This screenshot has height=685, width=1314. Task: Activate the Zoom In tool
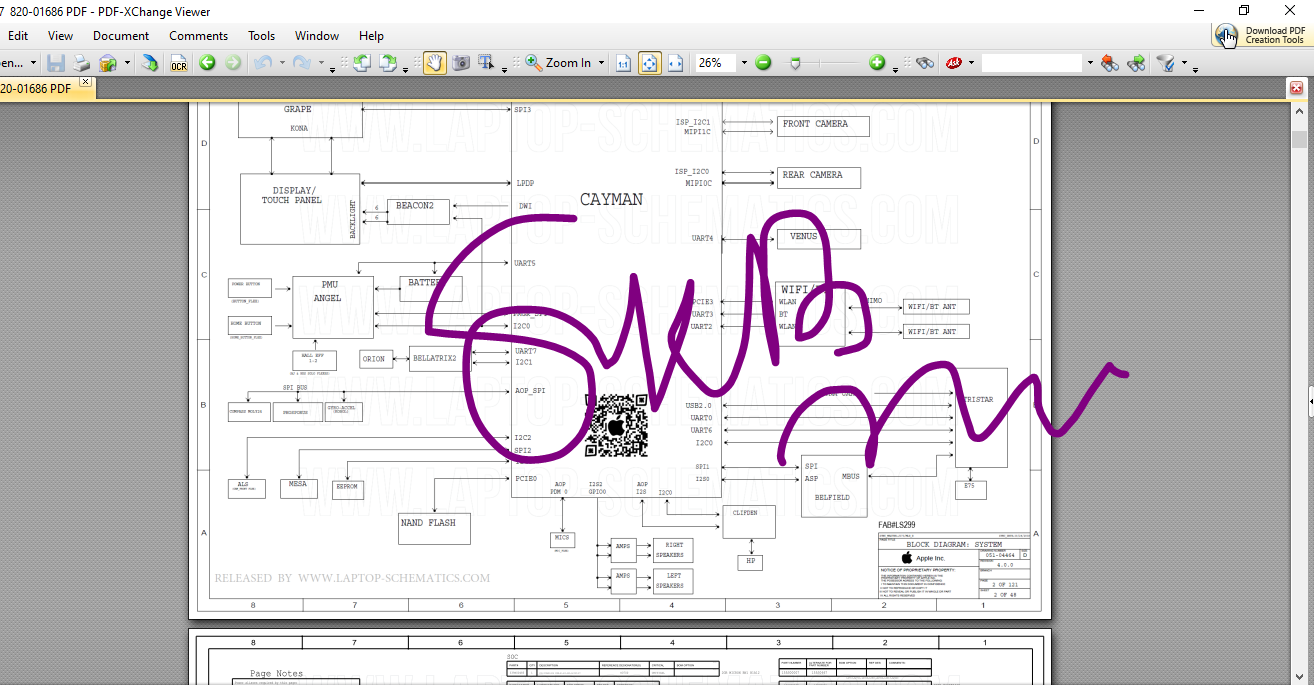click(x=558, y=63)
